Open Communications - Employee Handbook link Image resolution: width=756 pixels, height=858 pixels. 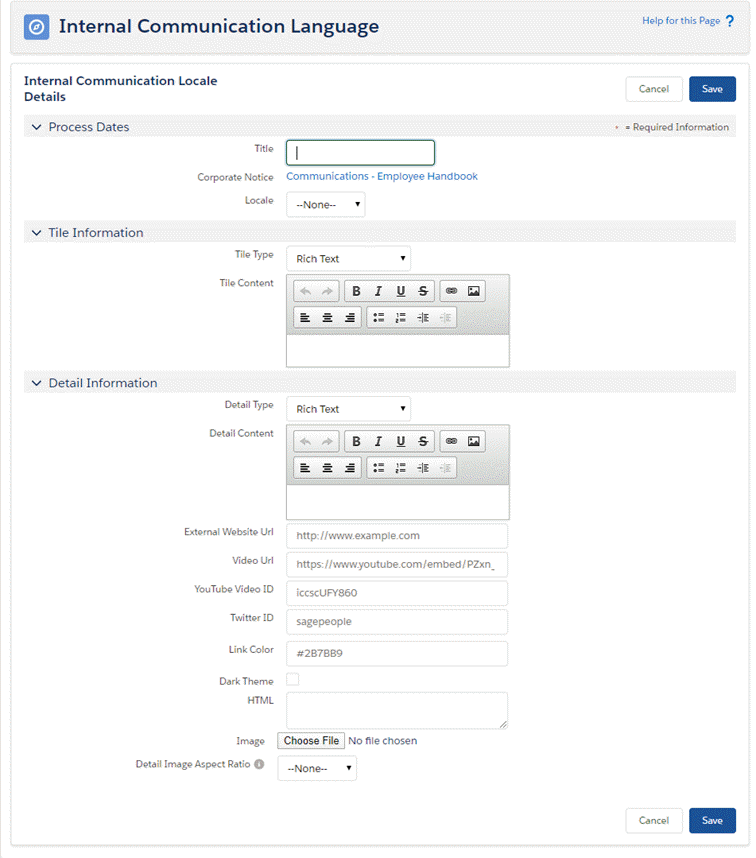click(382, 176)
